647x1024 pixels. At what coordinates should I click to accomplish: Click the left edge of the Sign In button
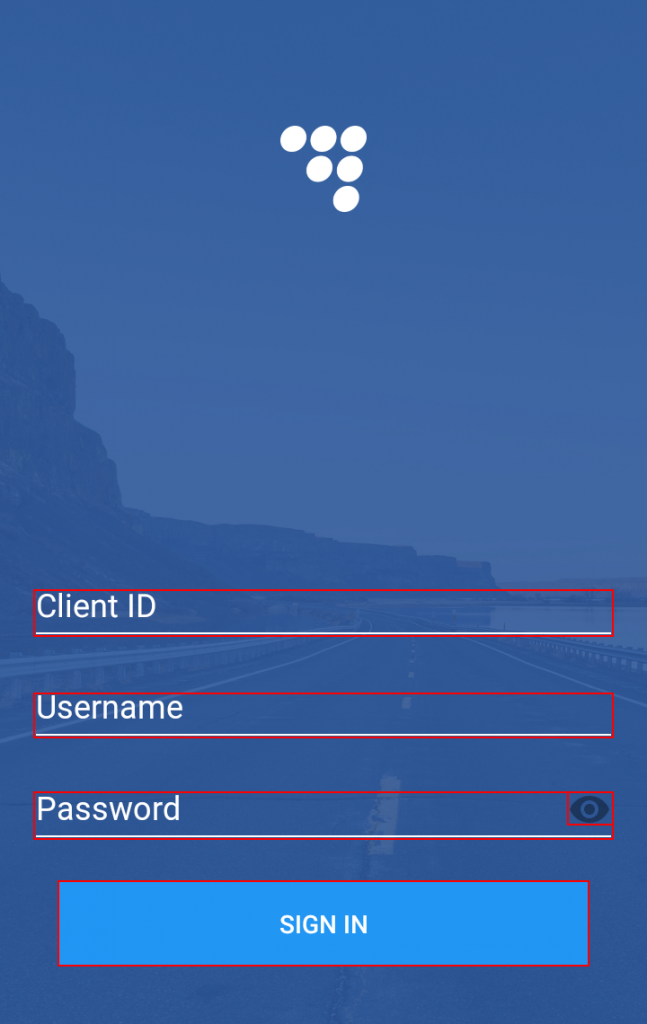[65, 923]
